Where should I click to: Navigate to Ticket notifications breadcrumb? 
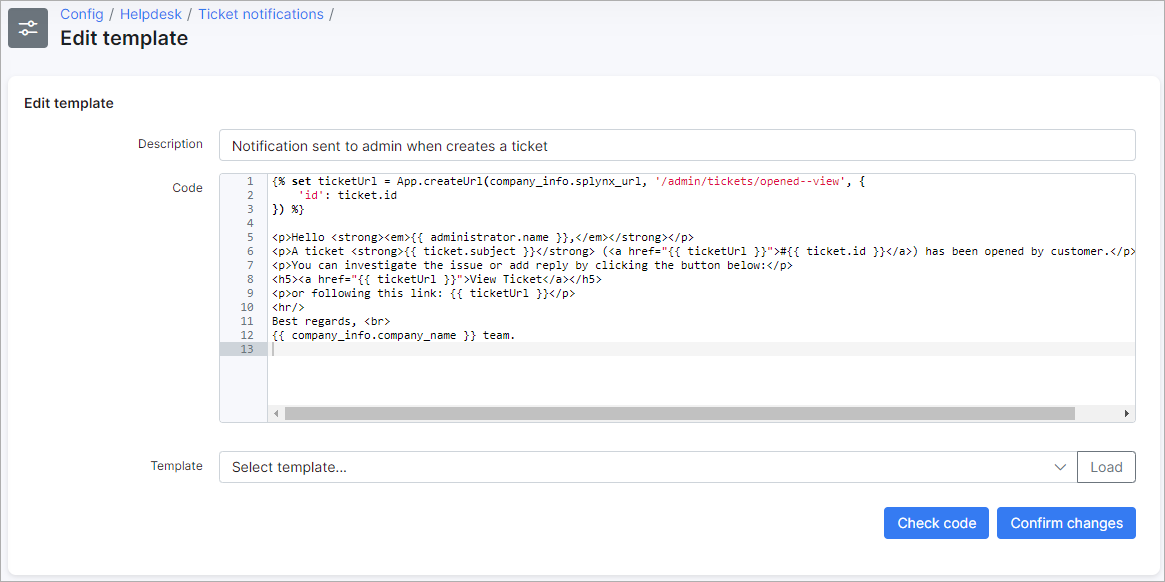(x=260, y=14)
